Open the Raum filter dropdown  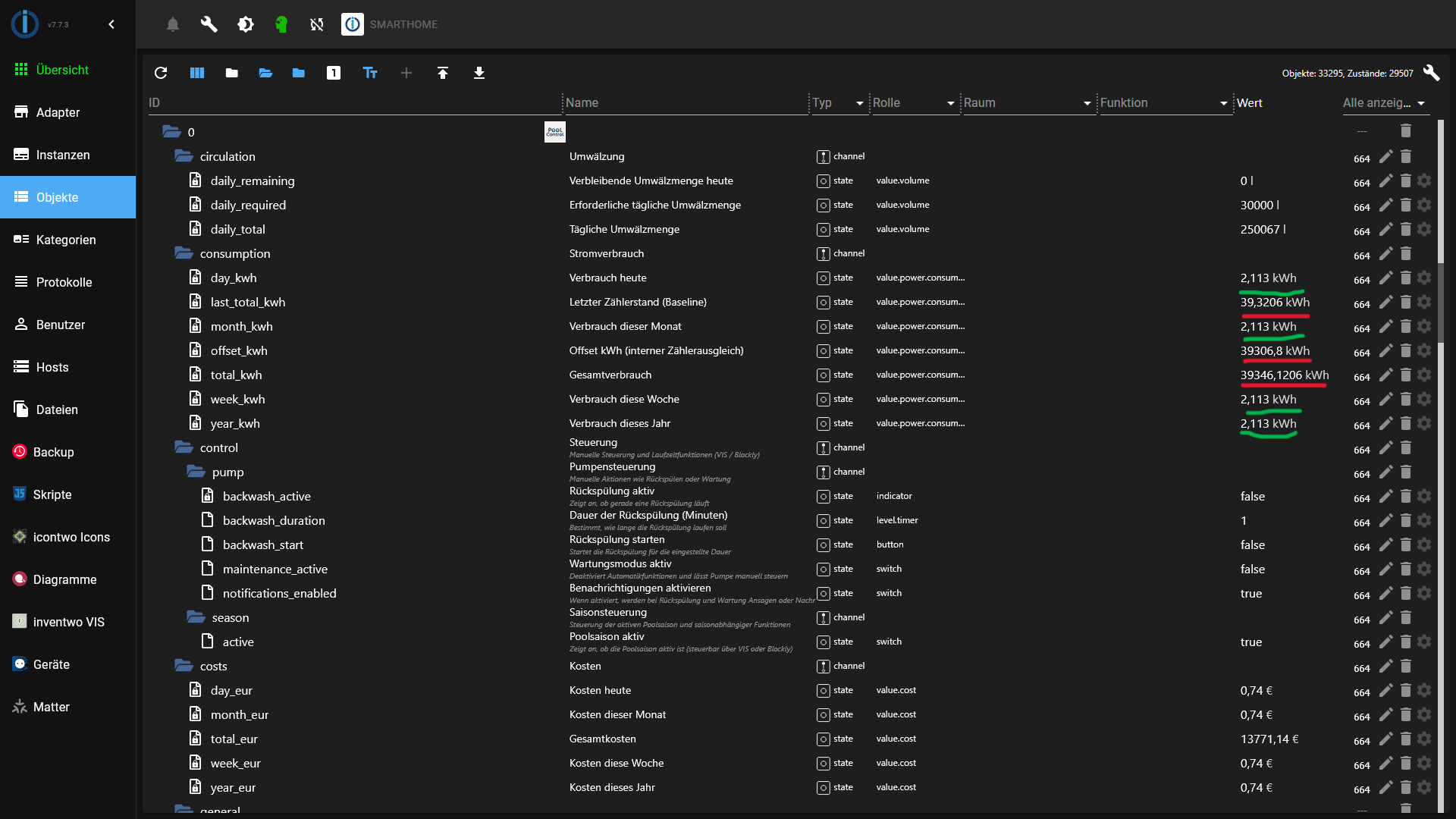click(1027, 103)
